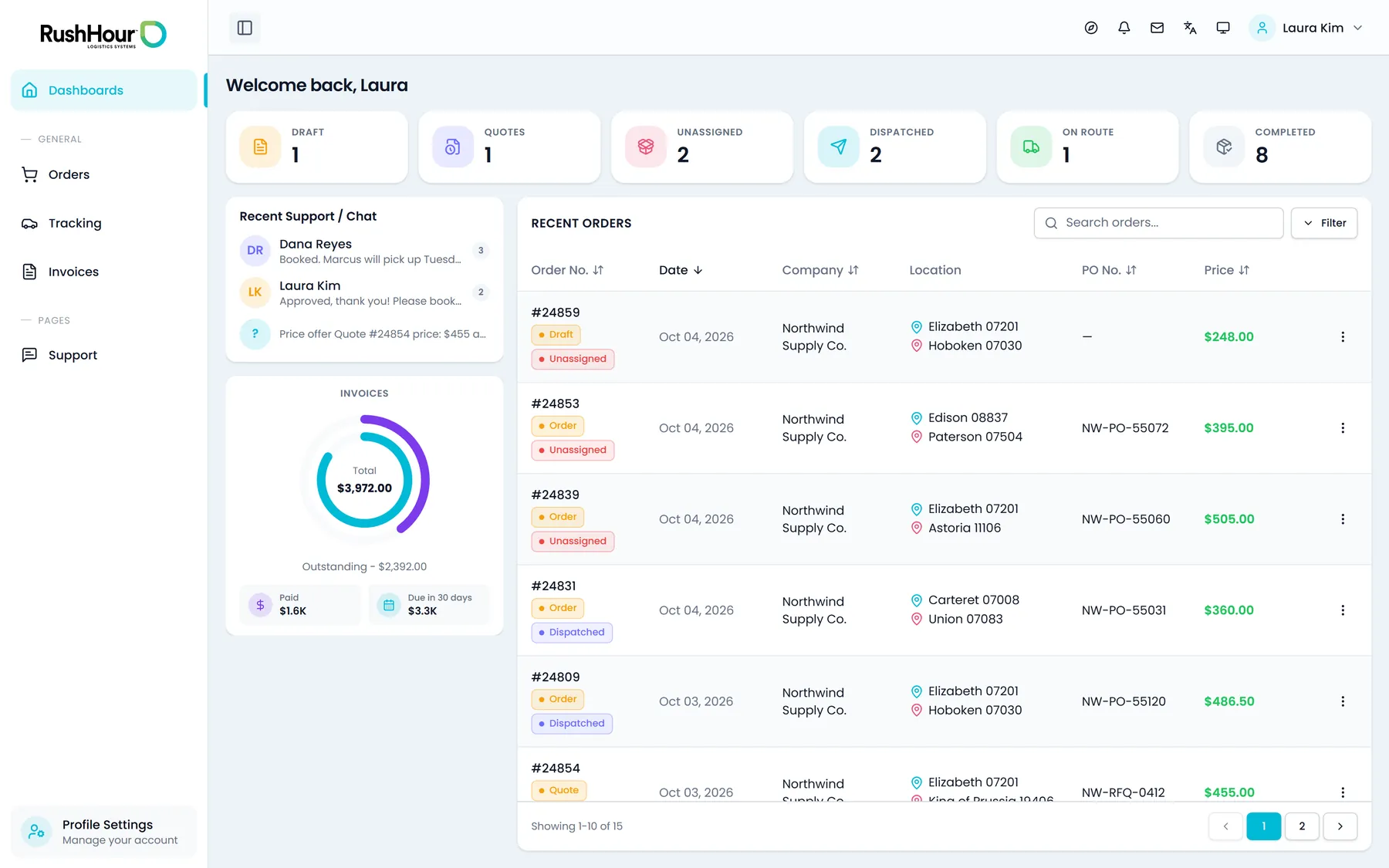Open actions menu for order #24859

click(x=1343, y=337)
